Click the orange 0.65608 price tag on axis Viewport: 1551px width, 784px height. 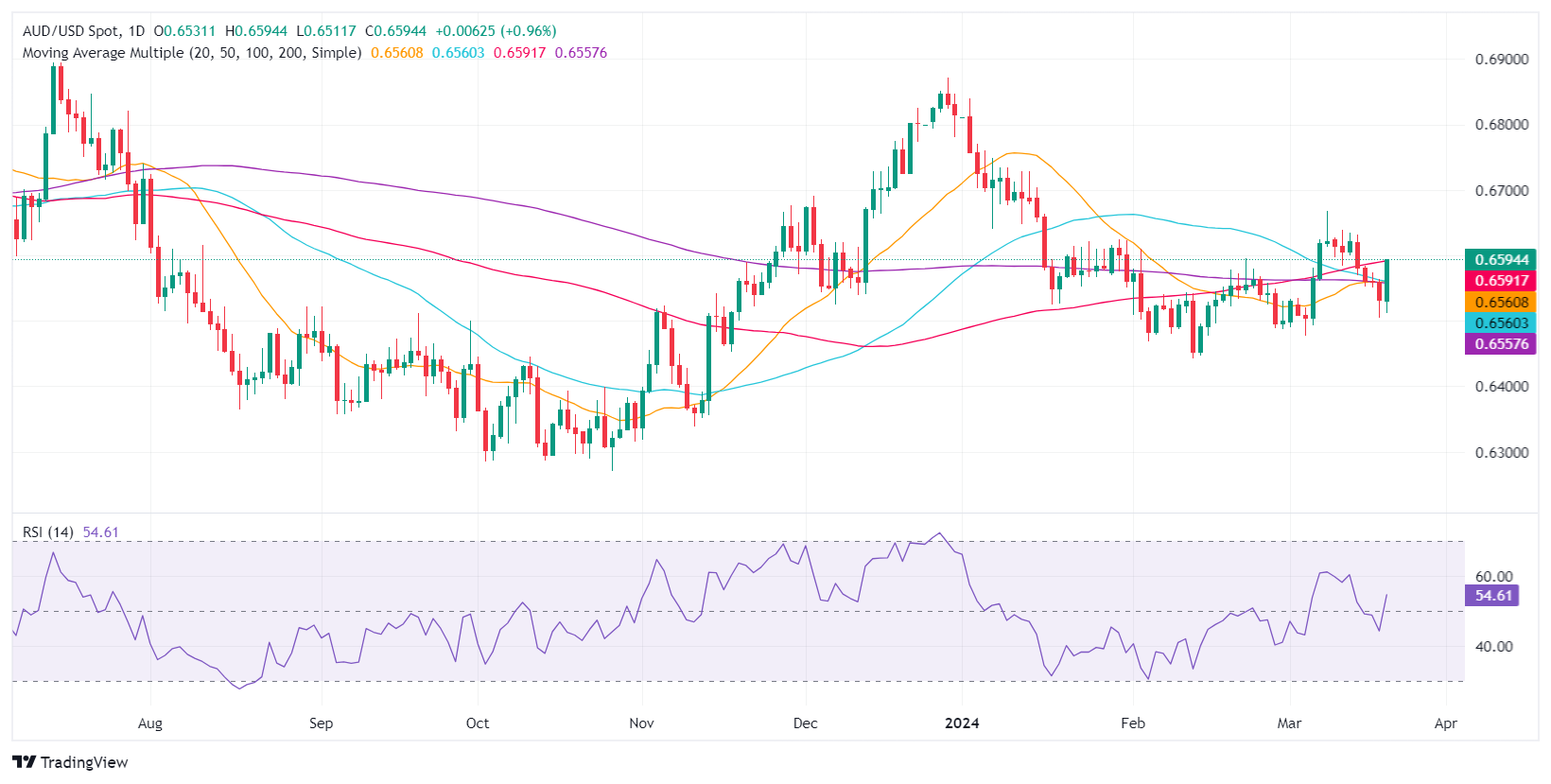coord(1501,303)
